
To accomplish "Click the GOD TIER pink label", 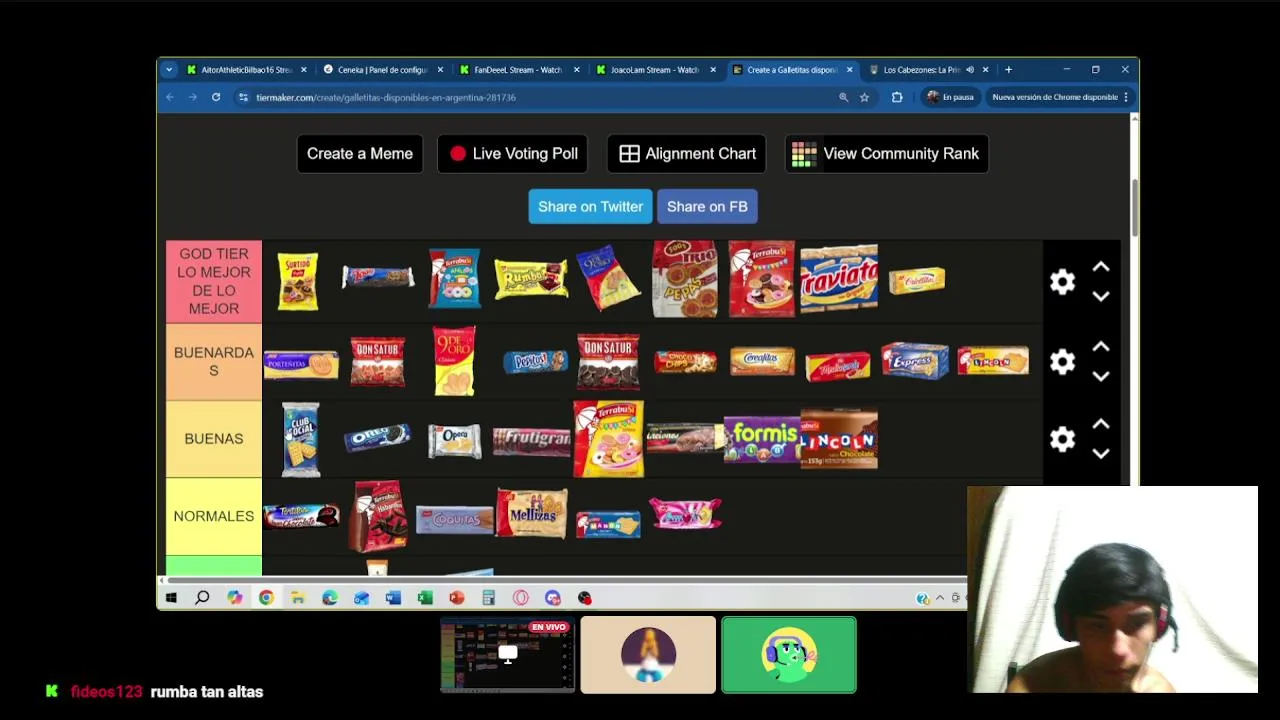I will coord(214,281).
